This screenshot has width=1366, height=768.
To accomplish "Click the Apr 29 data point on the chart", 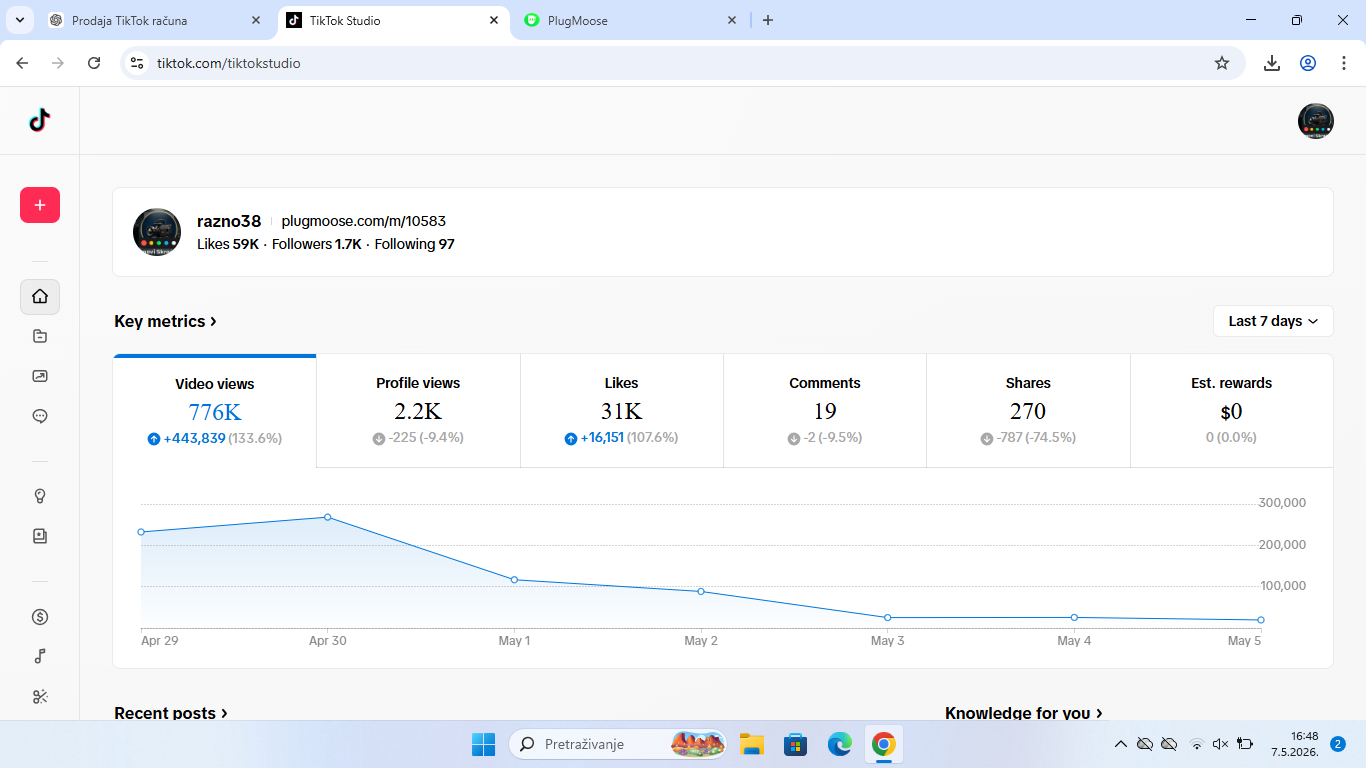I will point(141,532).
